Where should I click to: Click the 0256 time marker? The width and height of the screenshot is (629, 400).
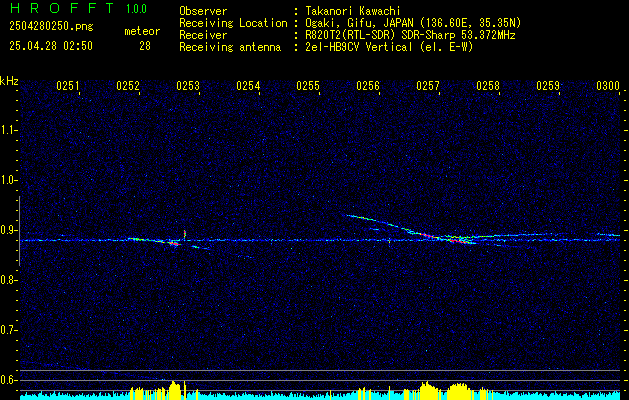coord(368,86)
